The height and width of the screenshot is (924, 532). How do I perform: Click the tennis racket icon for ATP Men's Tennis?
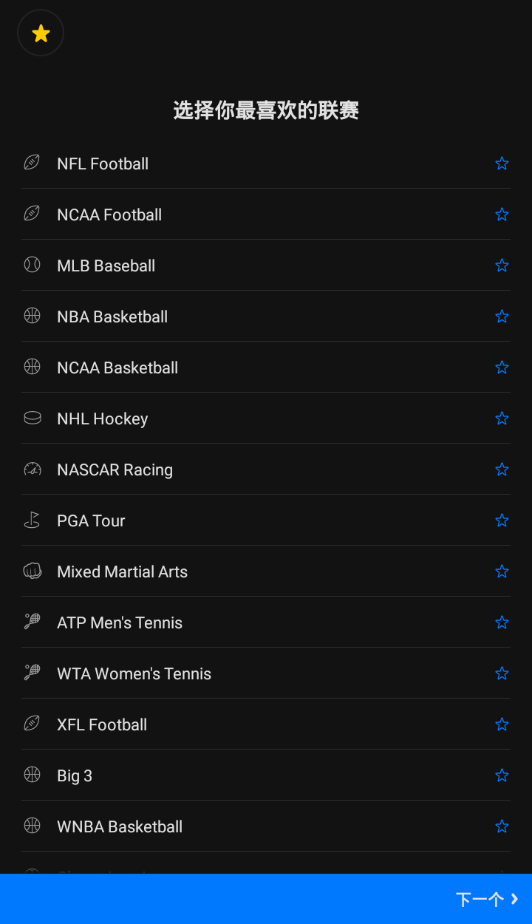coord(32,622)
